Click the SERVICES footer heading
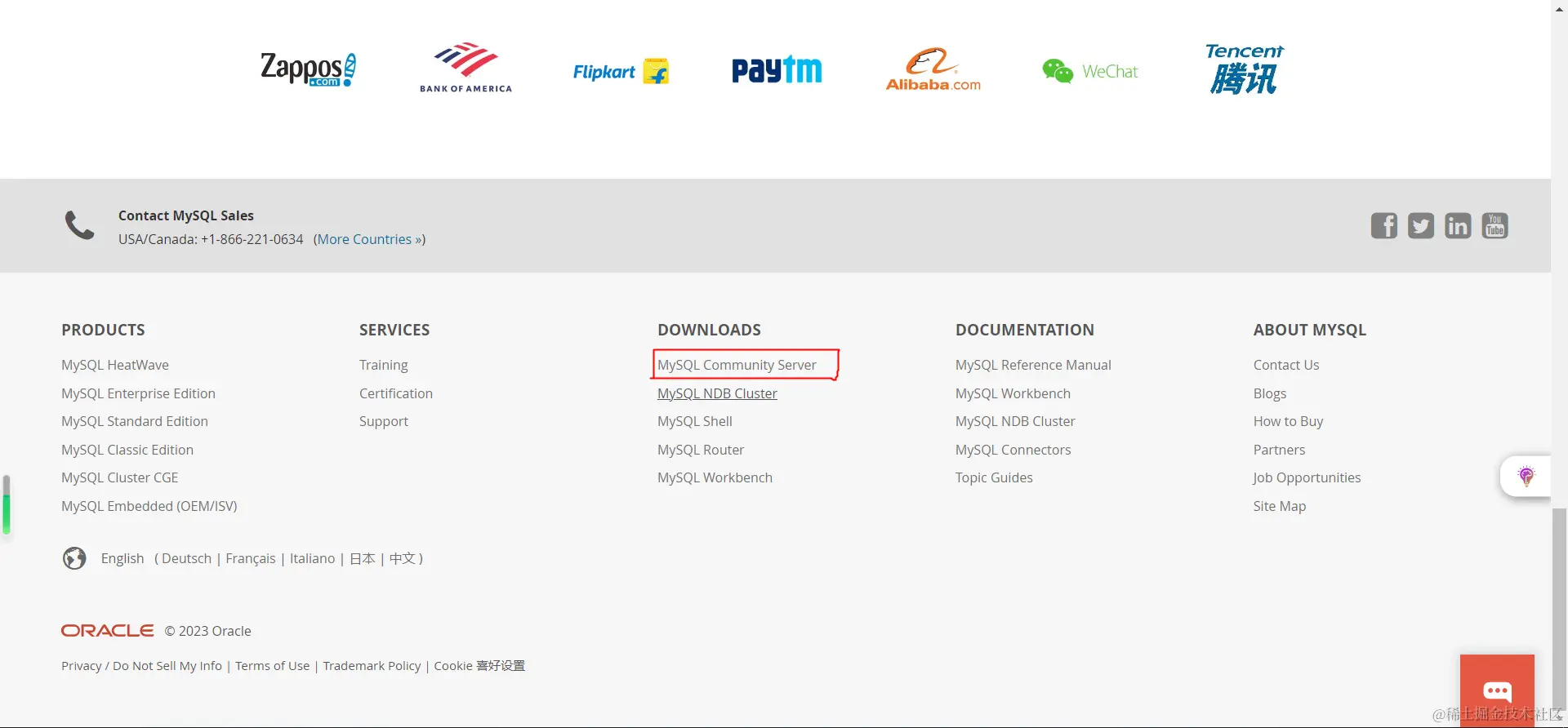Image resolution: width=1568 pixels, height=728 pixels. click(x=394, y=330)
